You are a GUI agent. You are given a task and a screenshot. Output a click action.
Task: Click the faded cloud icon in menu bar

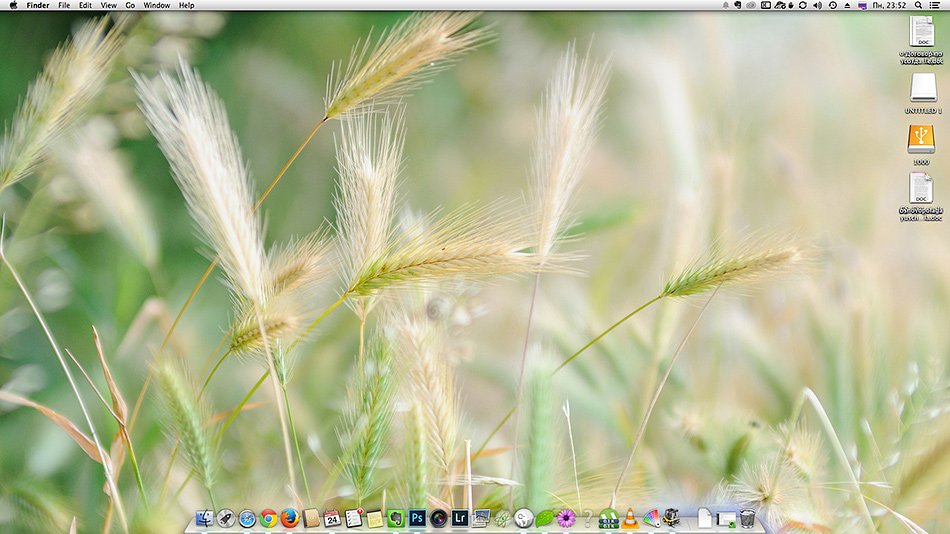coord(751,5)
